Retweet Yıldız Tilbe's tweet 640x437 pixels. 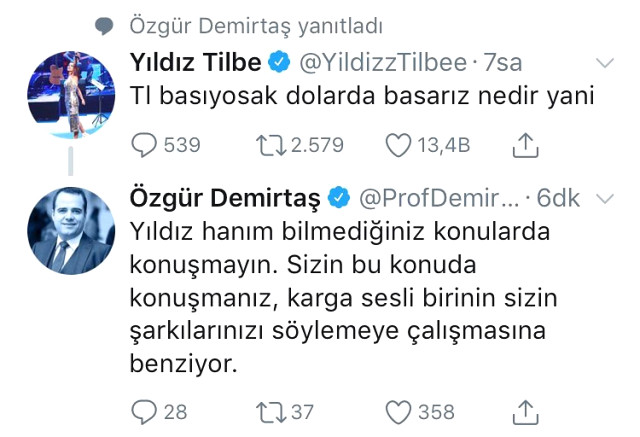coord(273,146)
